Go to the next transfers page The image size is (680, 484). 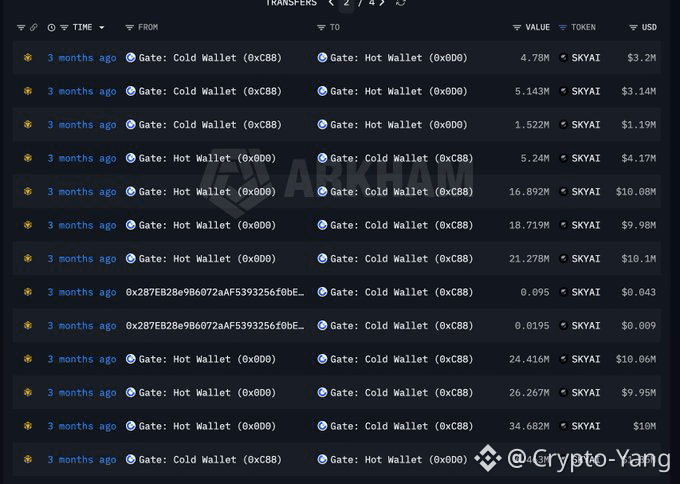[x=382, y=3]
